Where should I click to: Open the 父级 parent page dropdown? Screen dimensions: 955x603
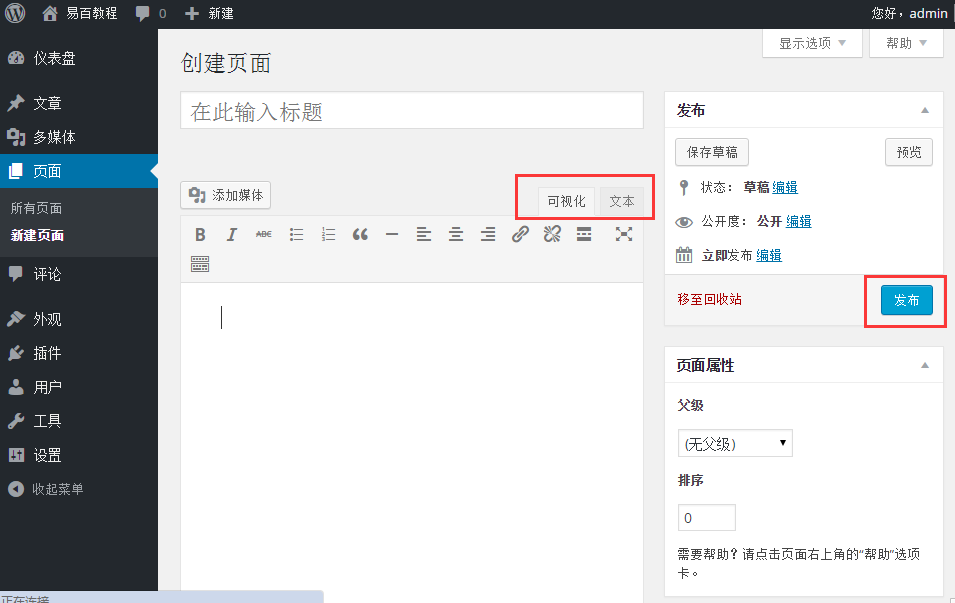pyautogui.click(x=735, y=443)
